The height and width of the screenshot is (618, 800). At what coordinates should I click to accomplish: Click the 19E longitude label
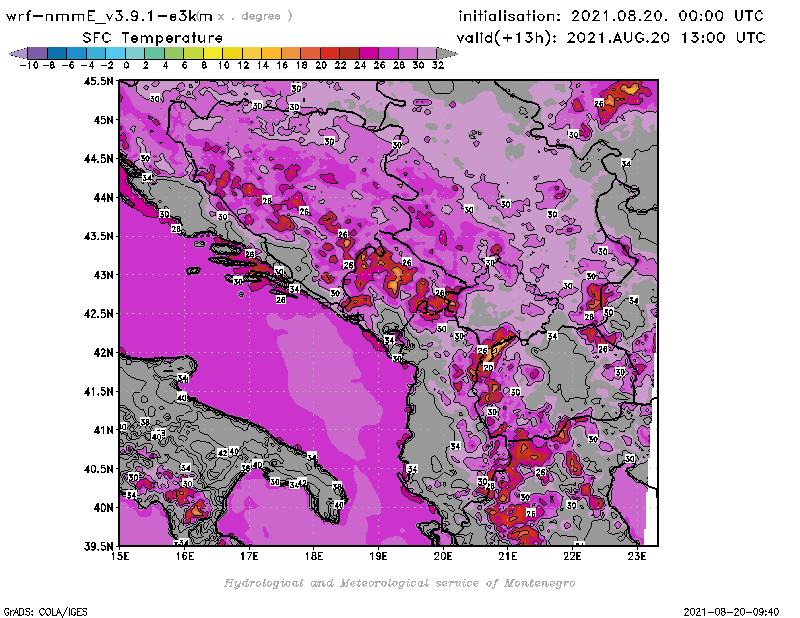coord(378,557)
